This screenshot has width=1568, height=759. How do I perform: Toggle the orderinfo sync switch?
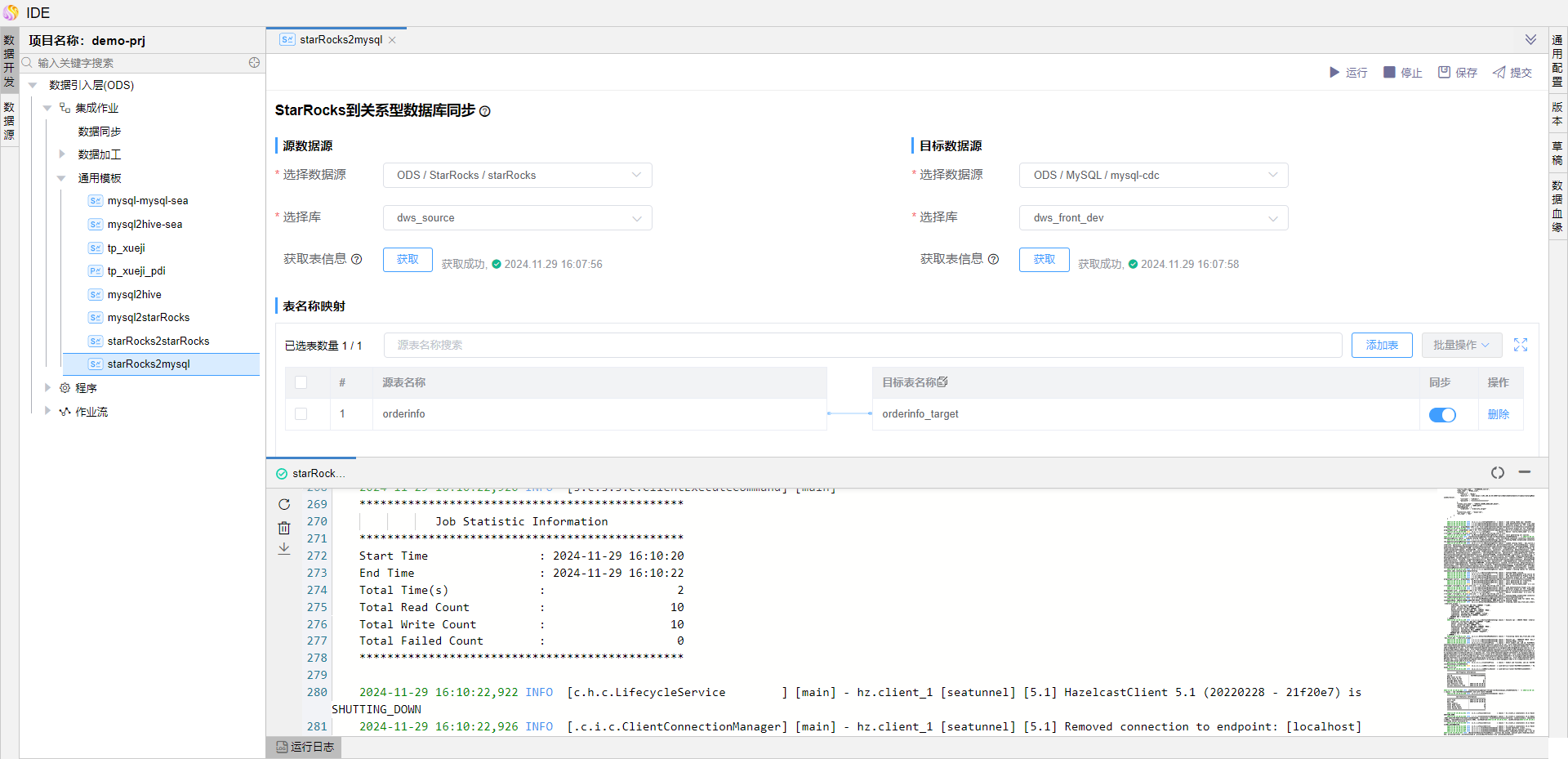click(x=1442, y=415)
